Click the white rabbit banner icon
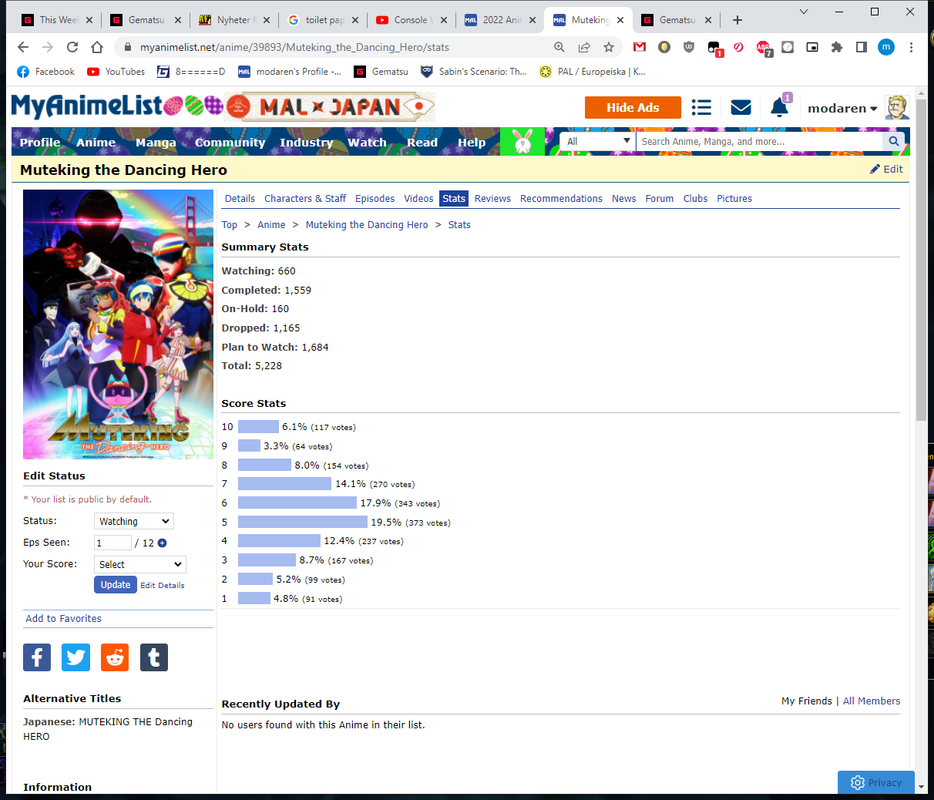934x800 pixels. click(522, 142)
